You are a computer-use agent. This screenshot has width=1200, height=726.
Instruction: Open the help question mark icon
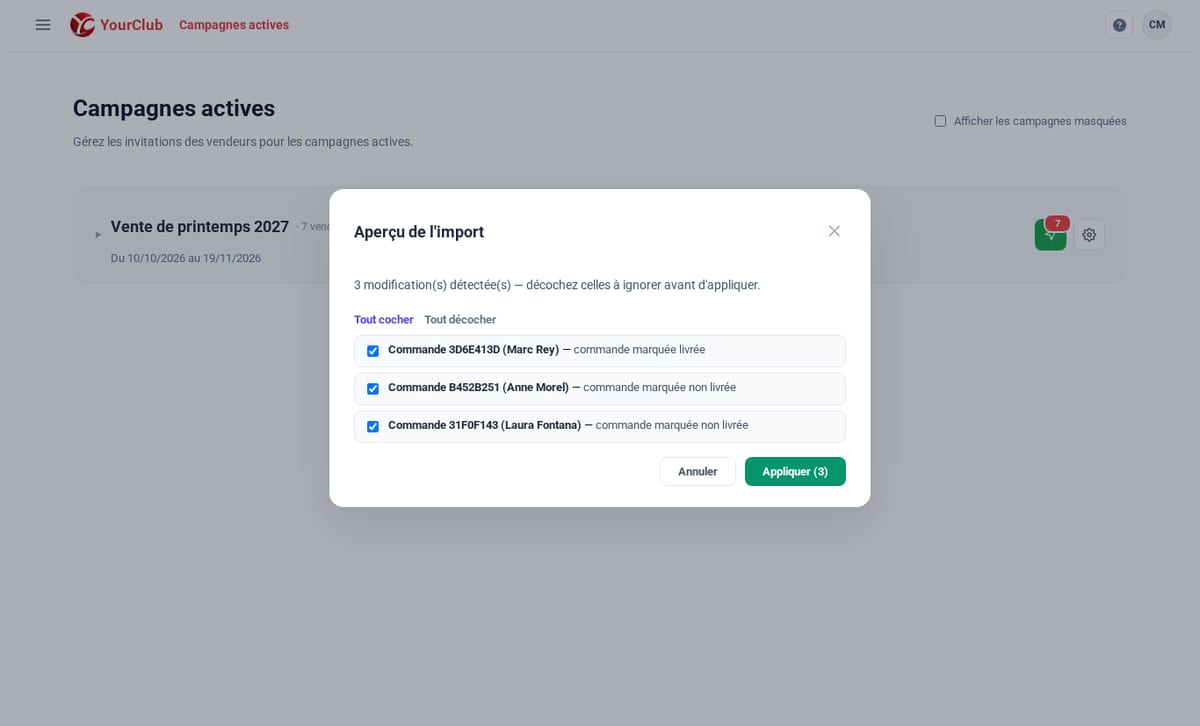pos(1119,25)
